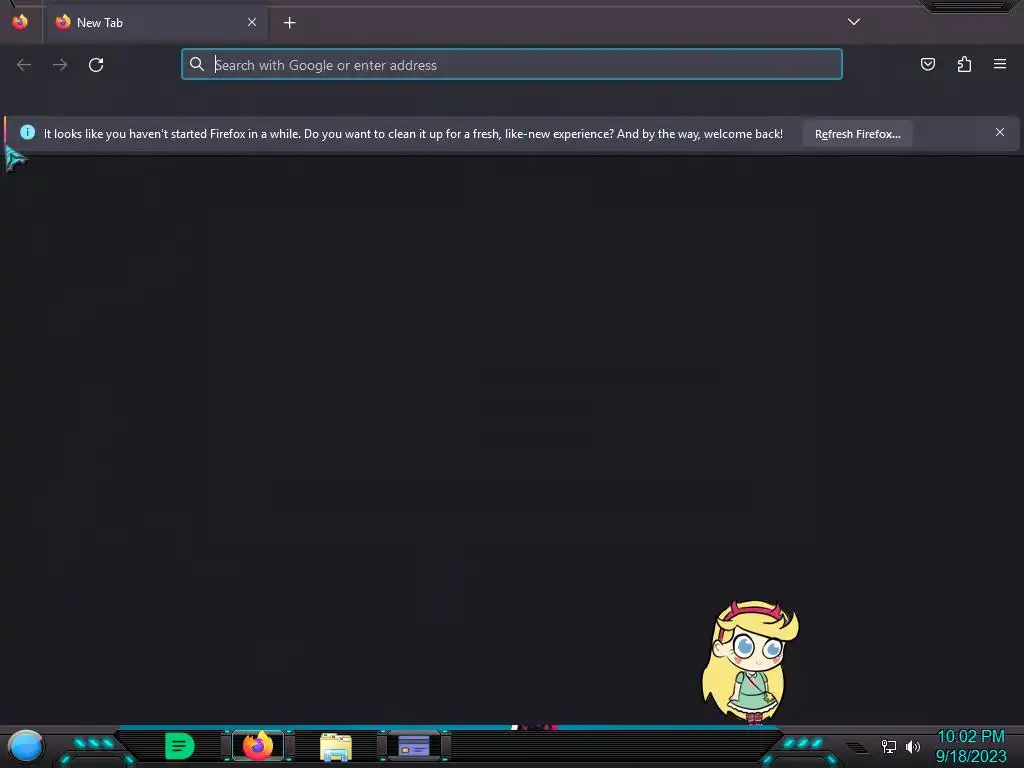Open File Explorer from the taskbar
Screen dimensions: 1024x768
click(x=336, y=747)
